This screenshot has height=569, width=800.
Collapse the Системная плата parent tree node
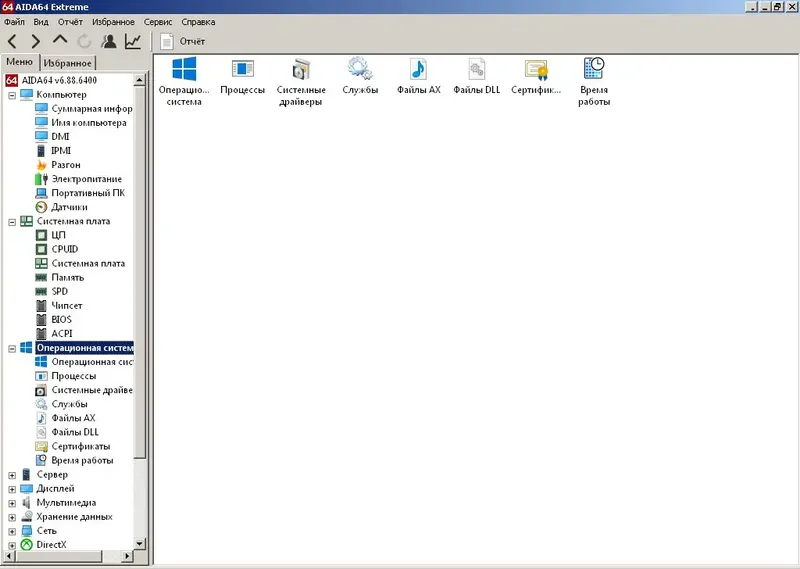point(12,222)
